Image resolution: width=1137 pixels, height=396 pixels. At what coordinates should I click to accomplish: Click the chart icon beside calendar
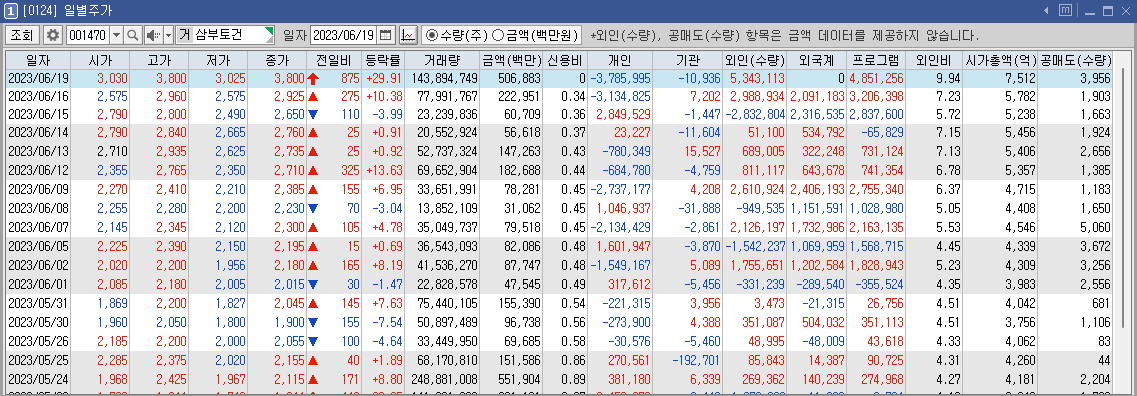tap(408, 35)
